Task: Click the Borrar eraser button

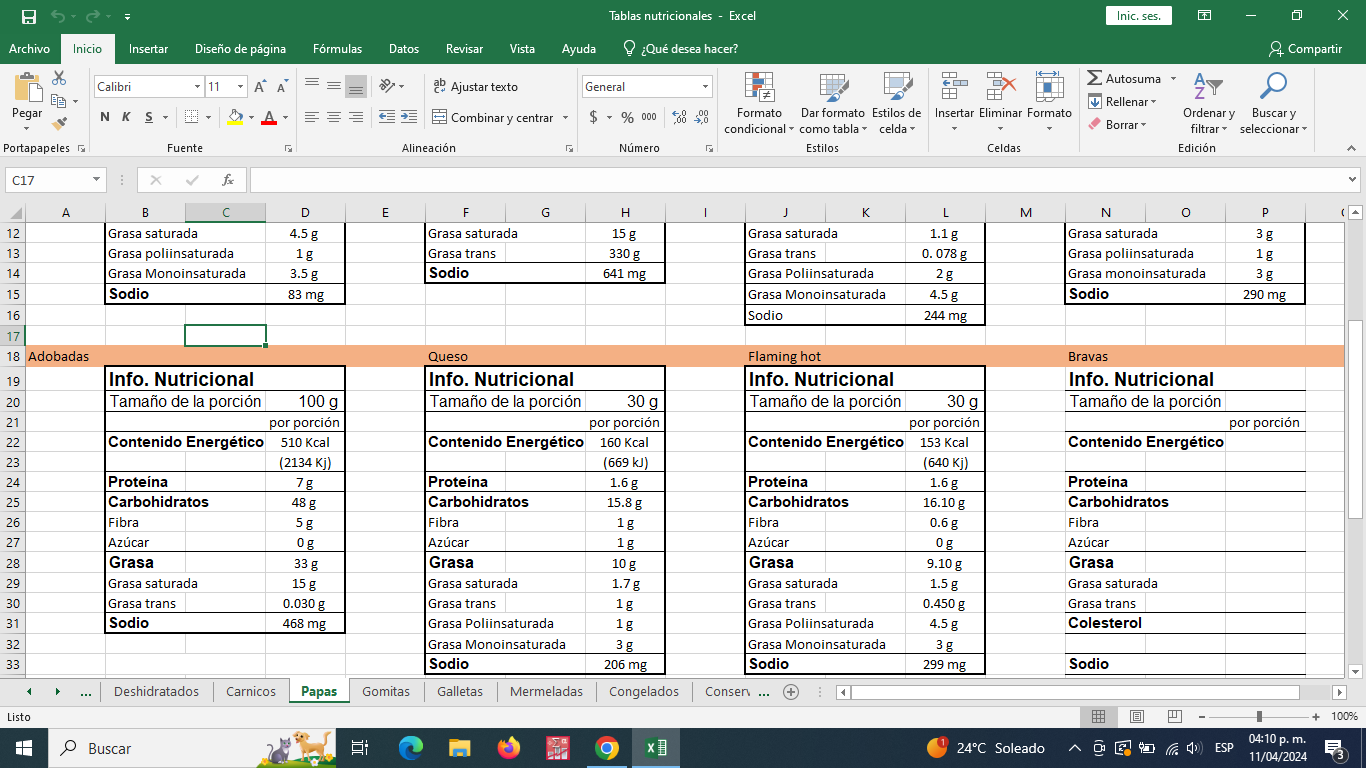Action: pos(1116,125)
